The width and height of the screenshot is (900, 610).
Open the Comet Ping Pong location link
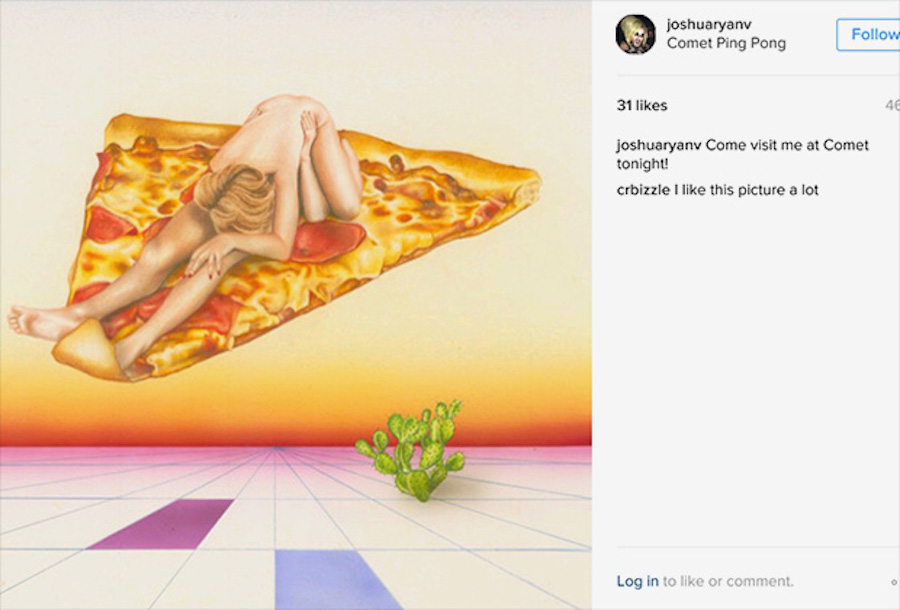click(x=726, y=43)
